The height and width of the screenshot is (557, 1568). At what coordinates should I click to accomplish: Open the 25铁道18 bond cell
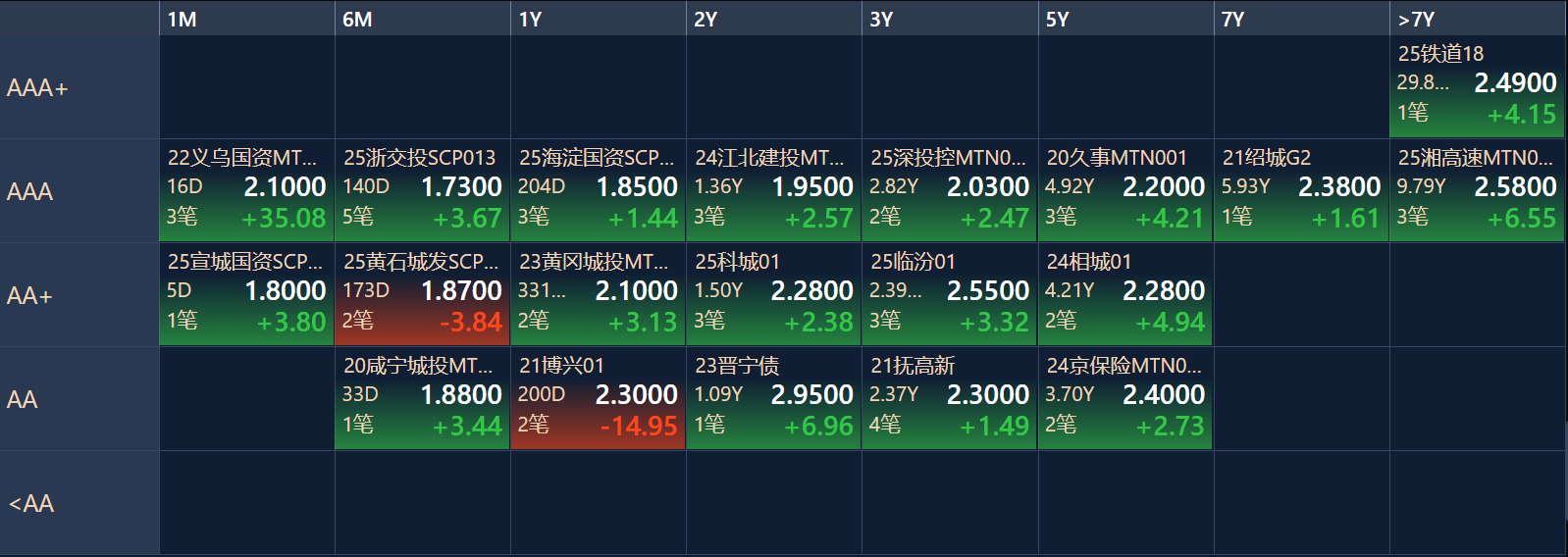tap(1477, 86)
